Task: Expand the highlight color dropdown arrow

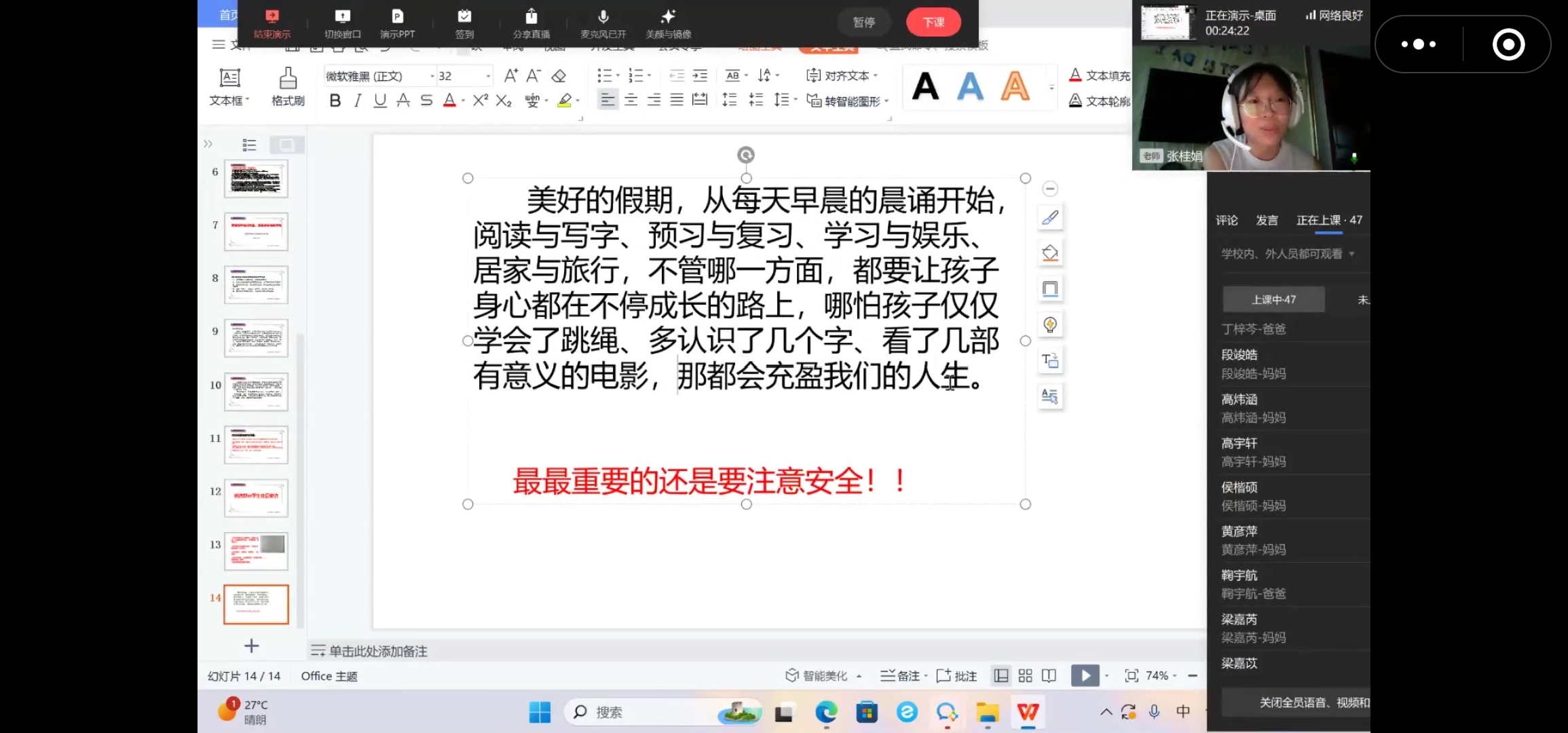Action: (x=578, y=101)
